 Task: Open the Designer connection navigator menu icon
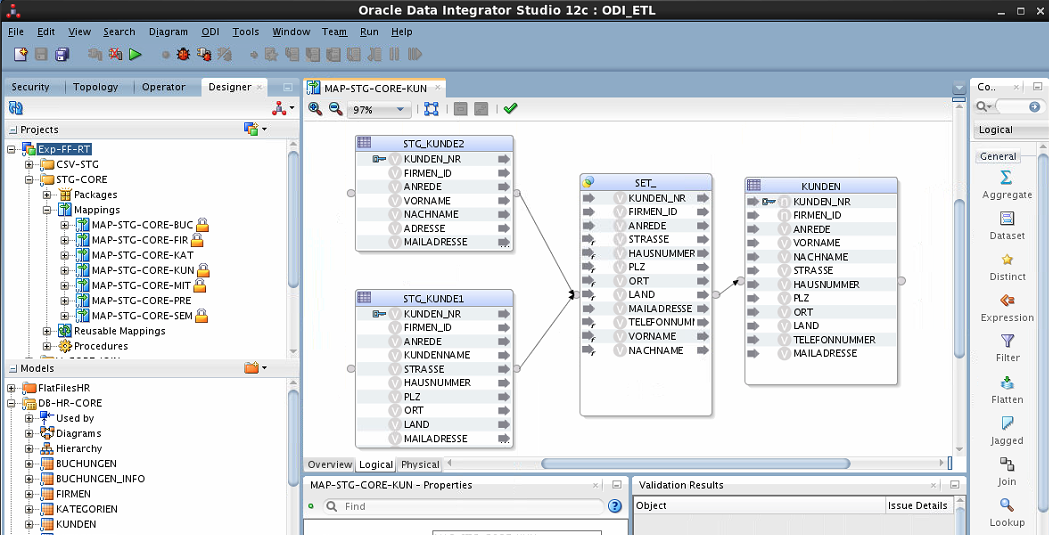[283, 108]
